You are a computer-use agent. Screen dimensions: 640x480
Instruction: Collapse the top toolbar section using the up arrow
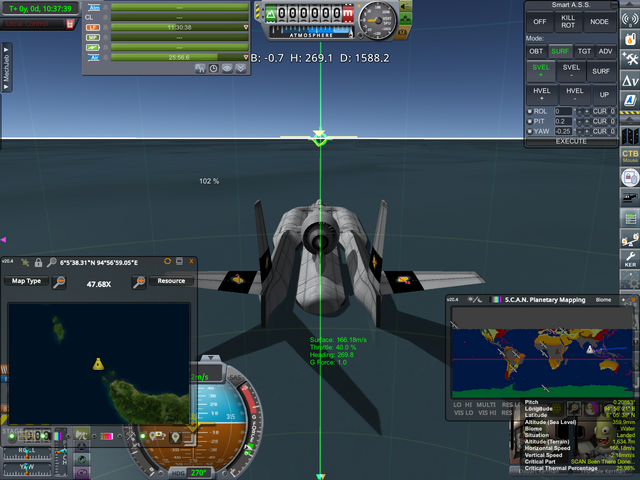(629, 4)
